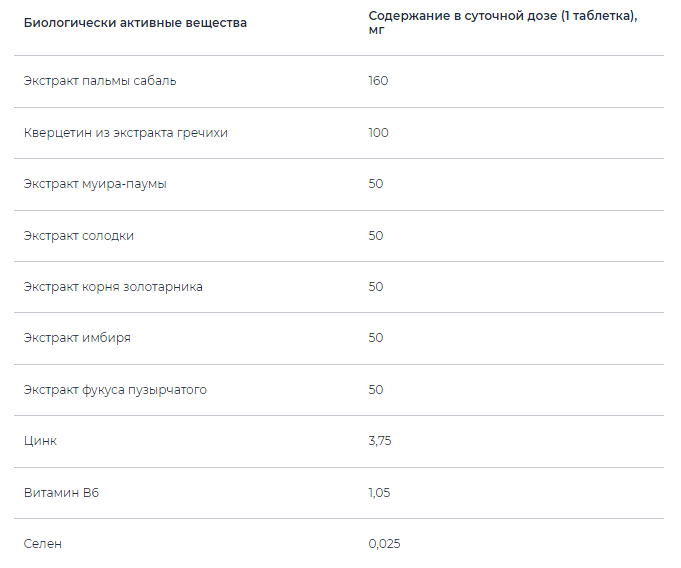681x568 pixels.
Task: Select the "Экстракт муира-паумы" row label
Action: point(95,184)
